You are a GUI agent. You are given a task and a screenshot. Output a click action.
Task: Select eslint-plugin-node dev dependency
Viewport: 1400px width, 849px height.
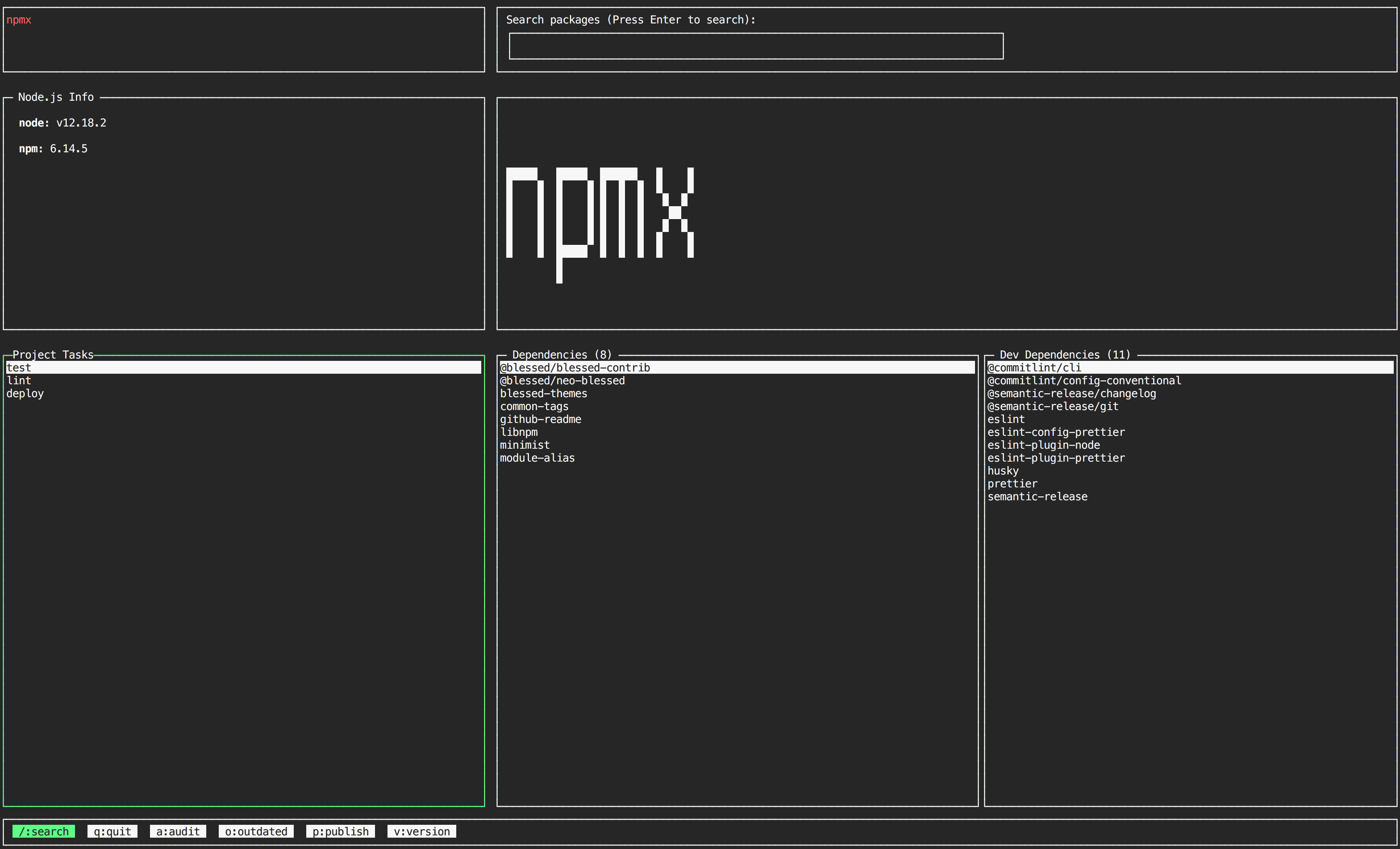point(1043,445)
